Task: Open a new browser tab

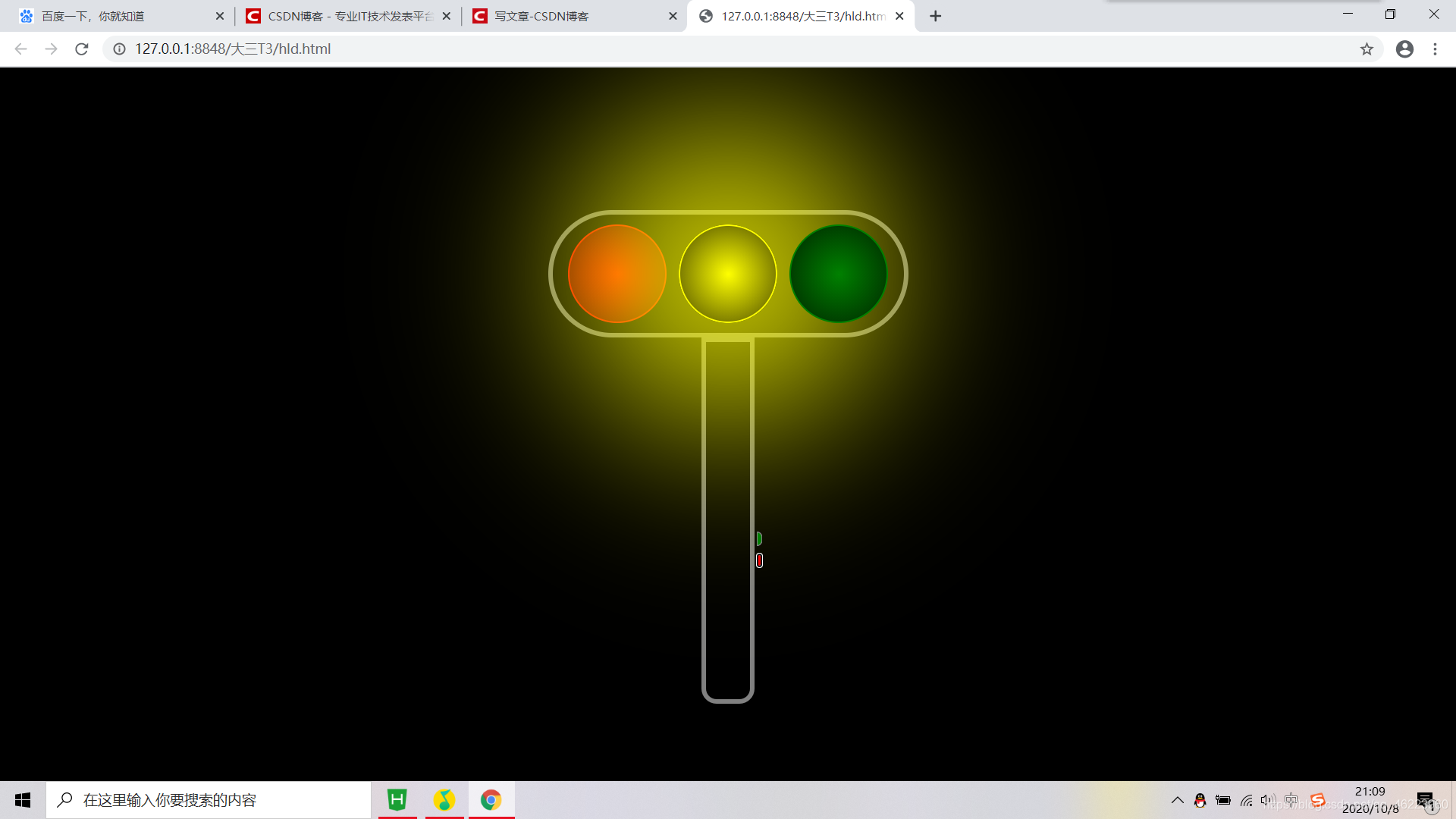Action: point(935,16)
